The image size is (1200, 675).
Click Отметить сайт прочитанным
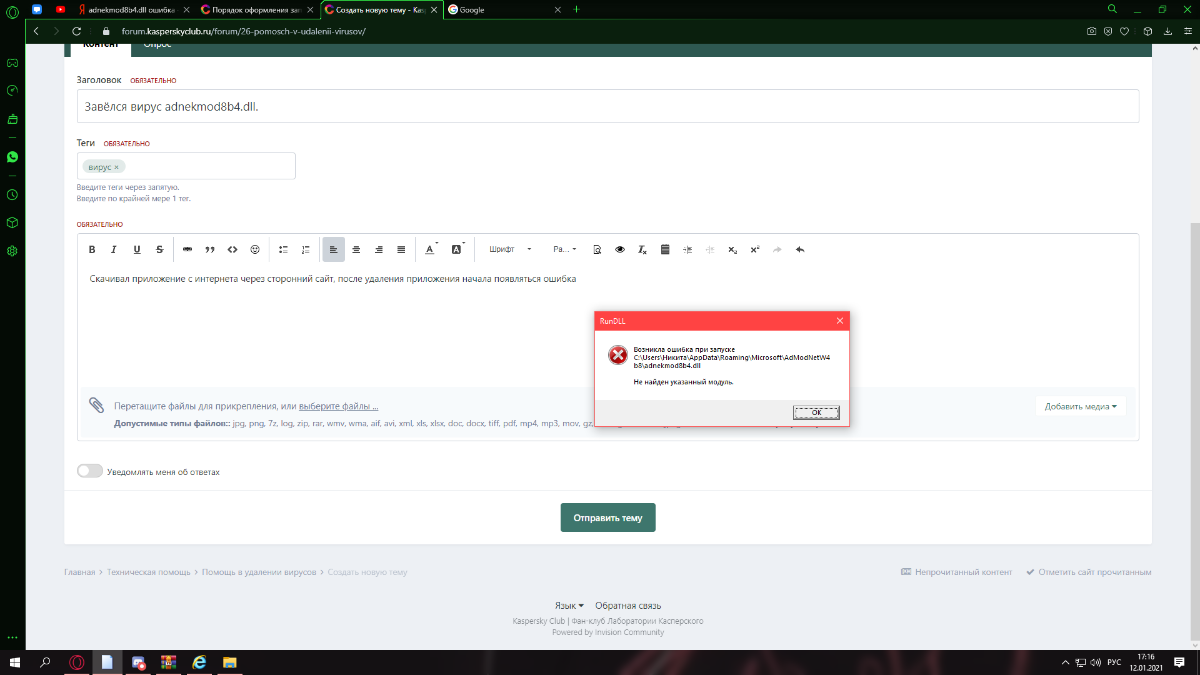(1088, 572)
